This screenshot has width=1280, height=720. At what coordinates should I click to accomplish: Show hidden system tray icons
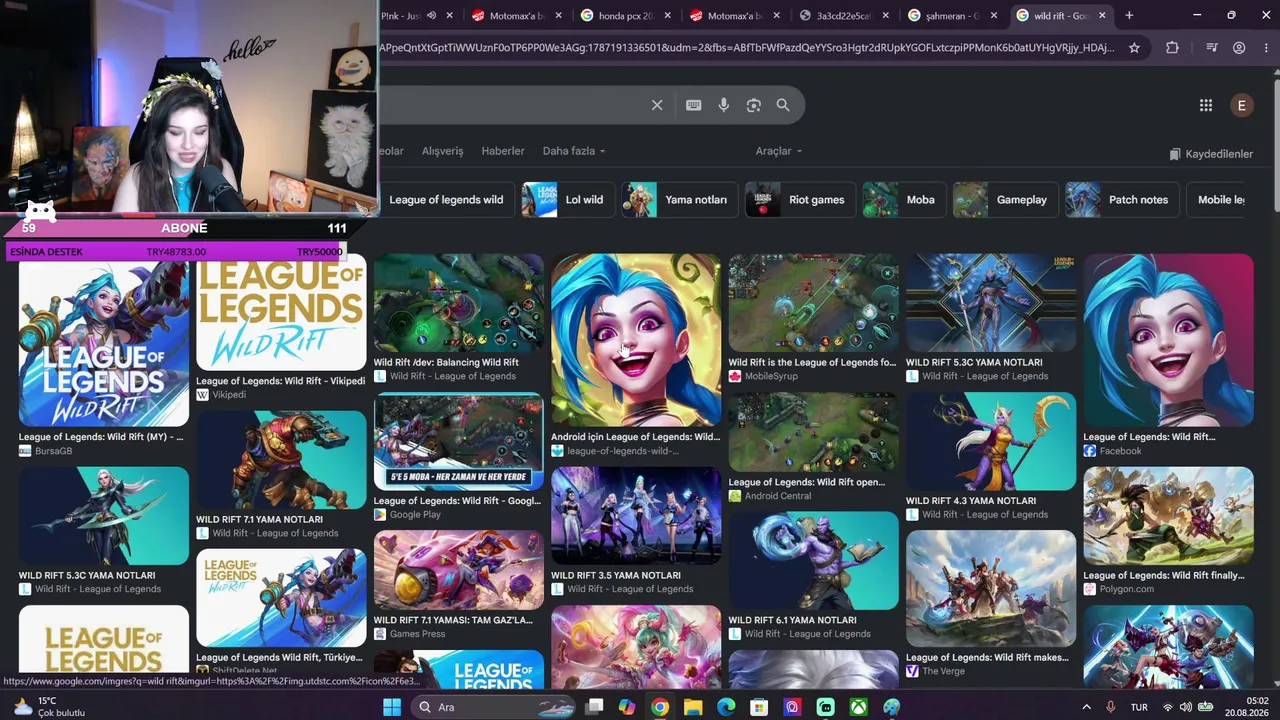[1087, 707]
